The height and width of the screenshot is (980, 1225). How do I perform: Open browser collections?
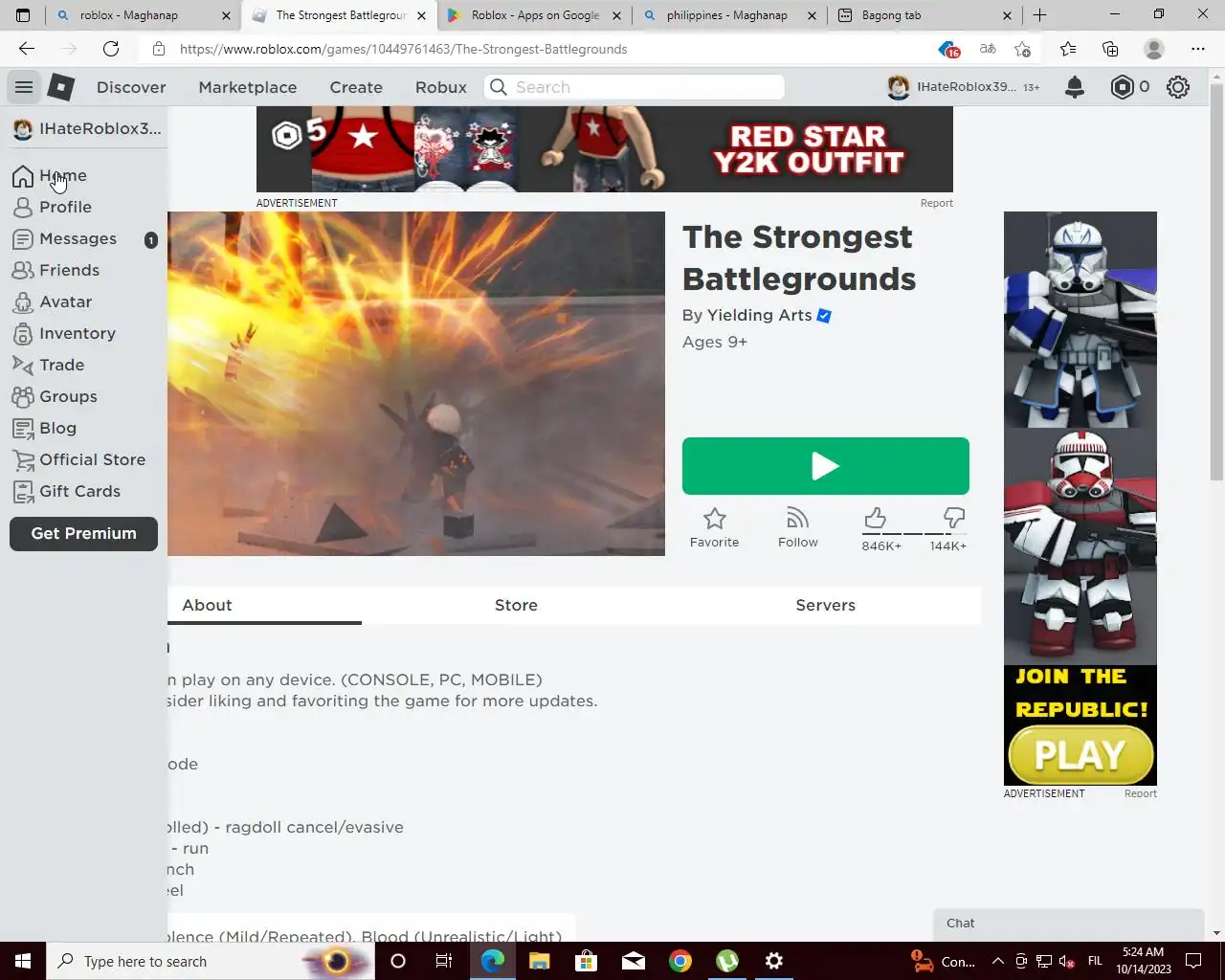click(1110, 49)
